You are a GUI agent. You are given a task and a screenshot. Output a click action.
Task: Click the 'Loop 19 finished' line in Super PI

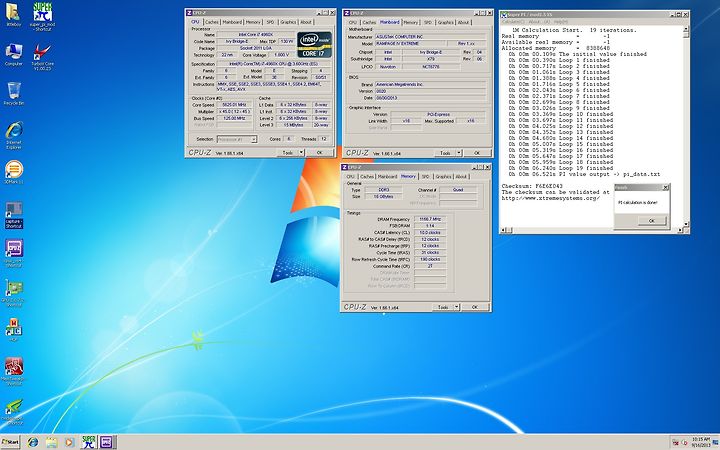[x=559, y=168]
